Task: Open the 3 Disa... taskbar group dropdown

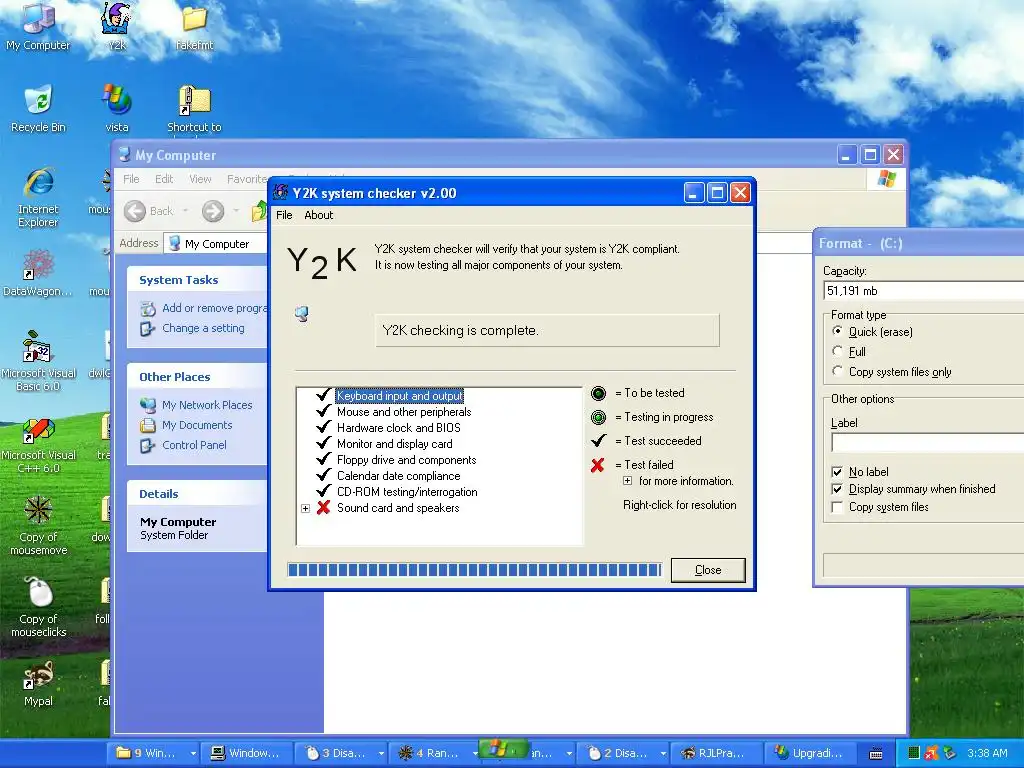Action: (x=381, y=754)
